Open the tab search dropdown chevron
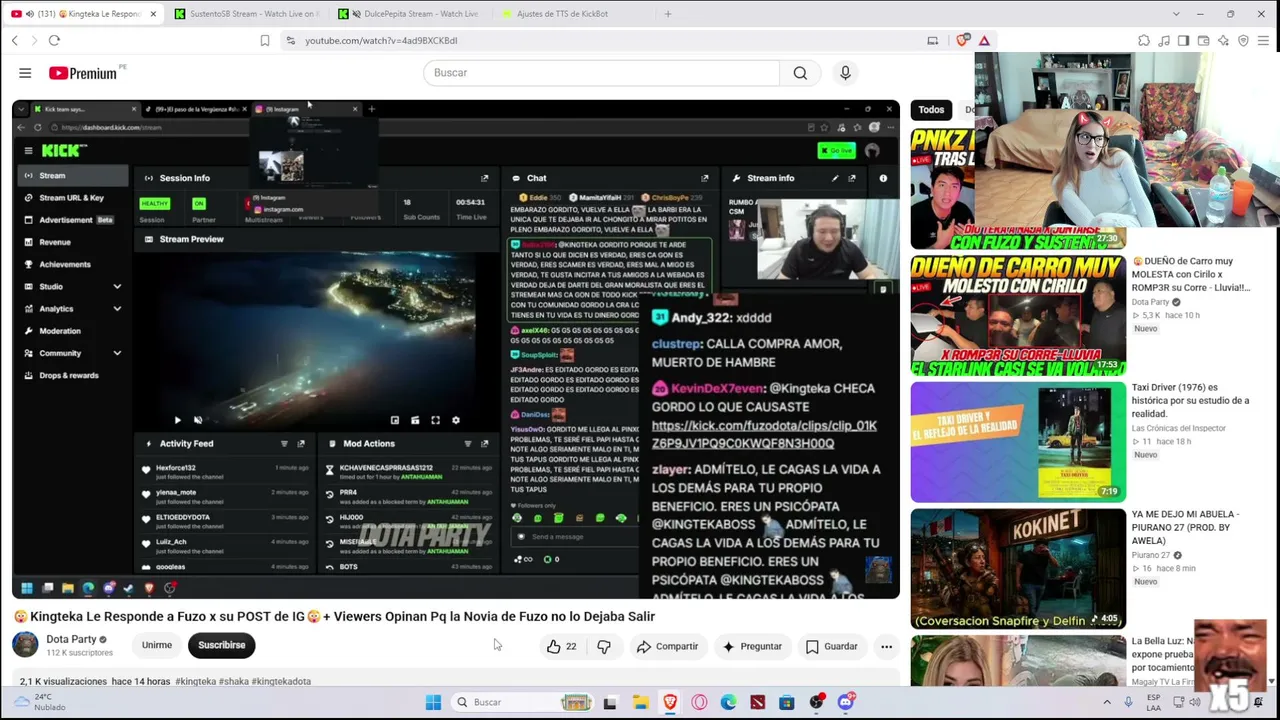The image size is (1280, 720). click(x=1176, y=14)
